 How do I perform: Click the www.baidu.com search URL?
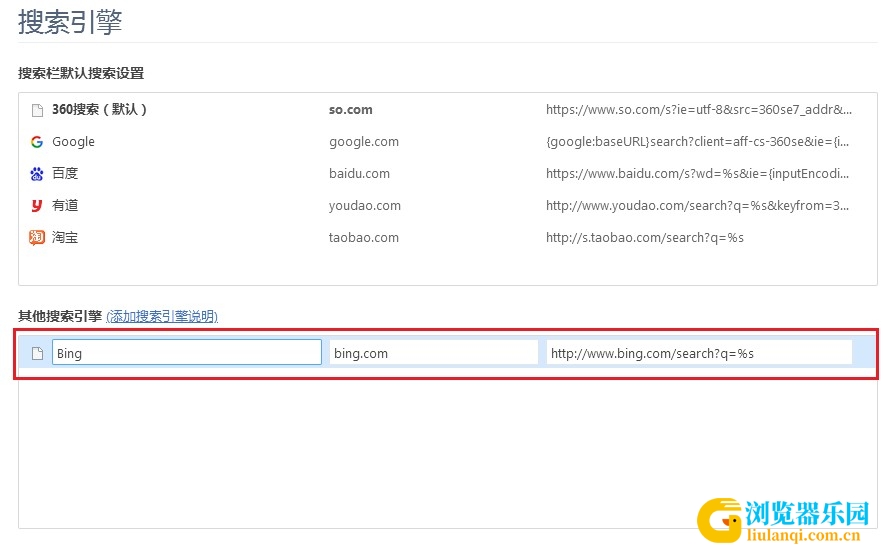pos(697,173)
